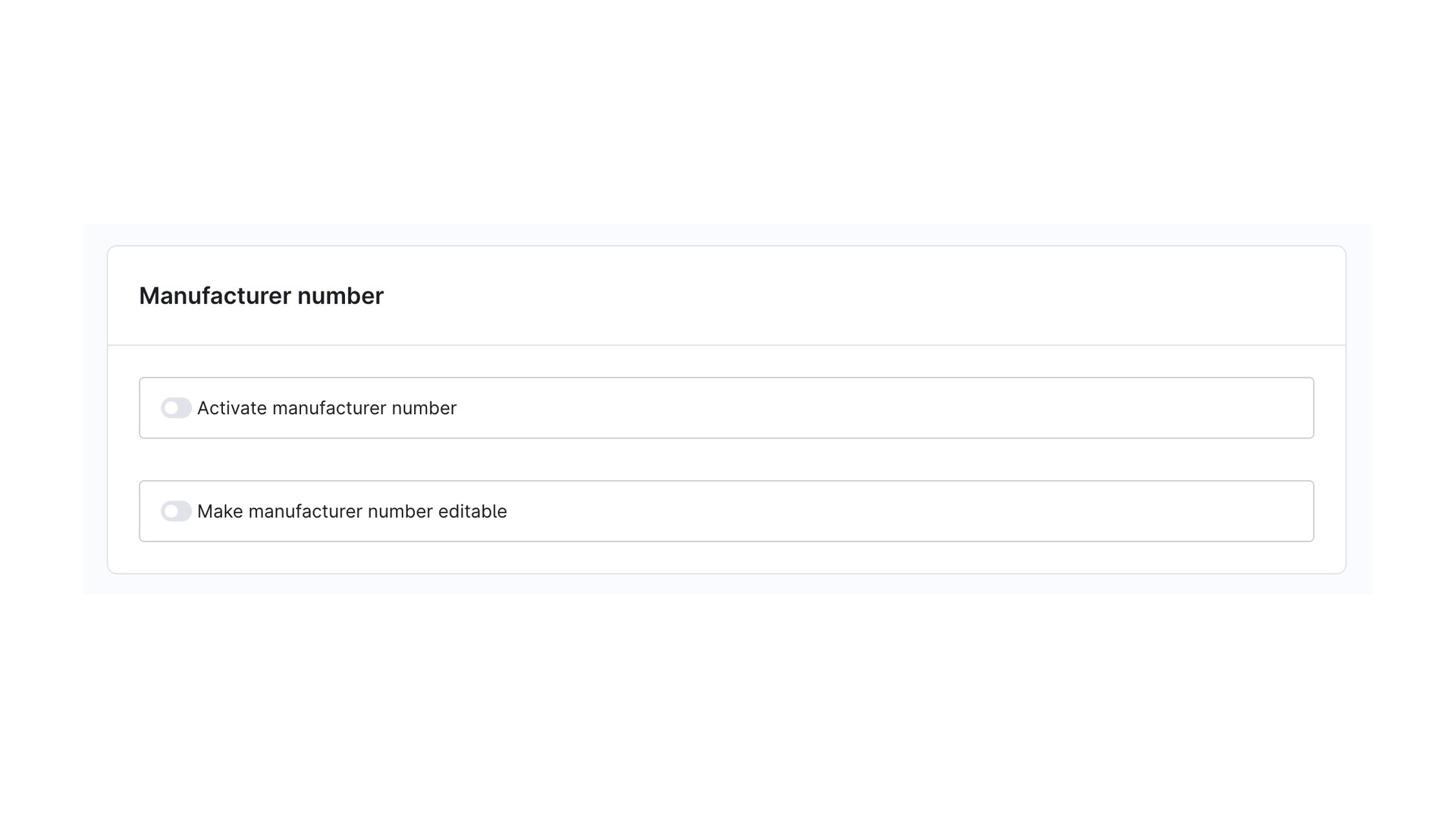Viewport: 1456px width, 819px height.
Task: Click the right end of the editable option row
Action: 1289,511
